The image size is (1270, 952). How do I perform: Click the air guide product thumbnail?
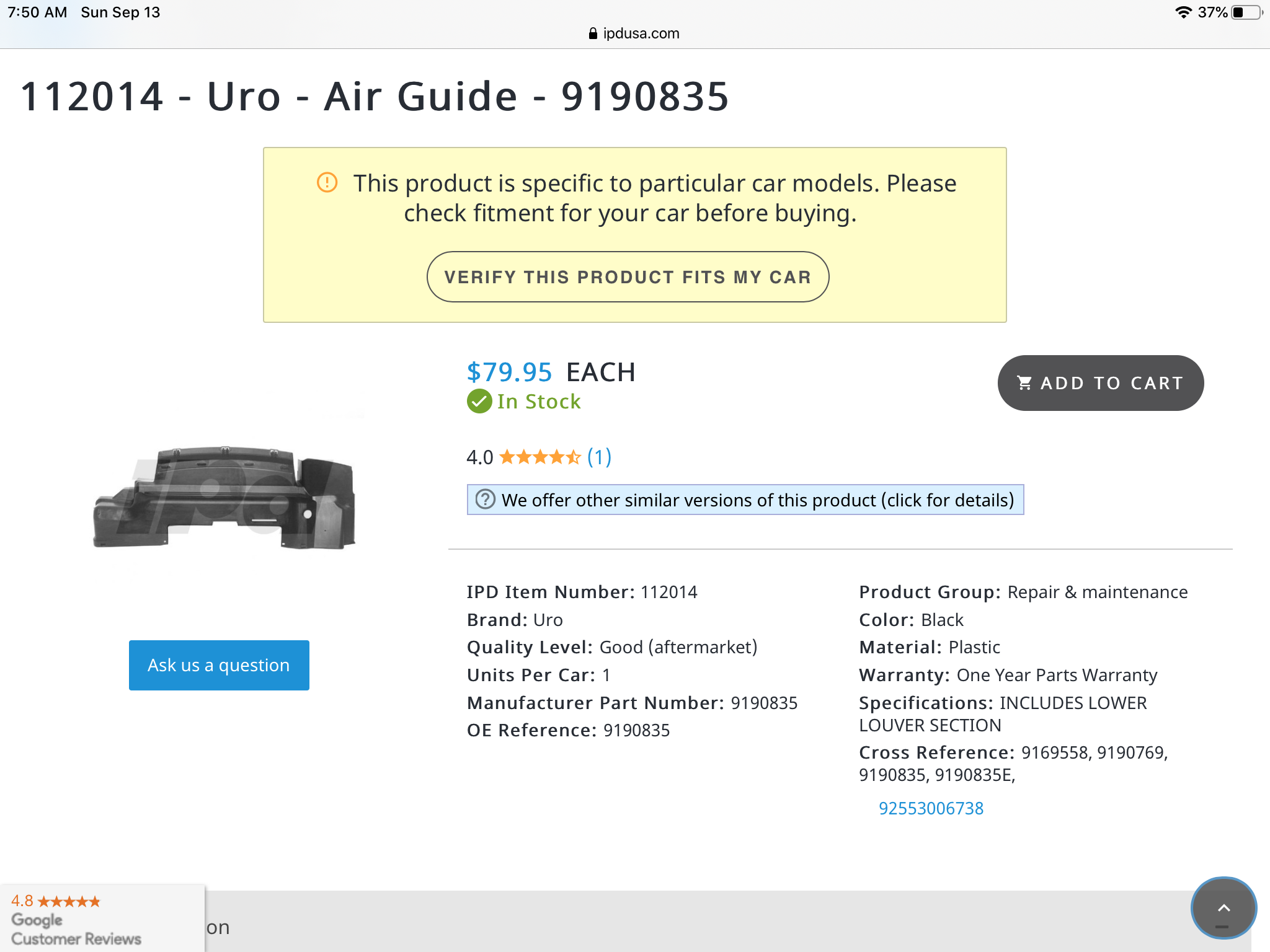click(224, 497)
